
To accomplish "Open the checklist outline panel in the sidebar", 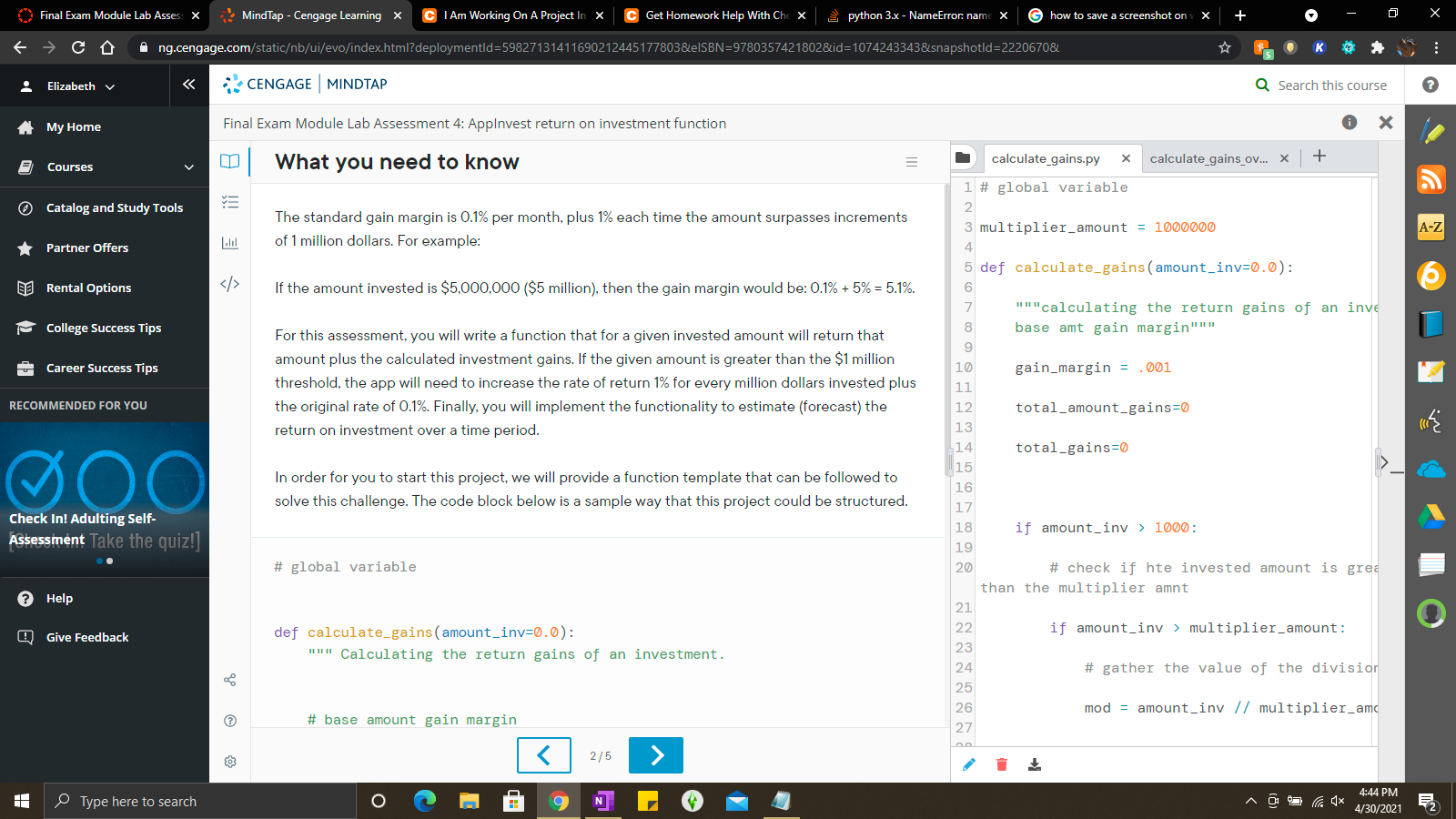I will pyautogui.click(x=229, y=201).
